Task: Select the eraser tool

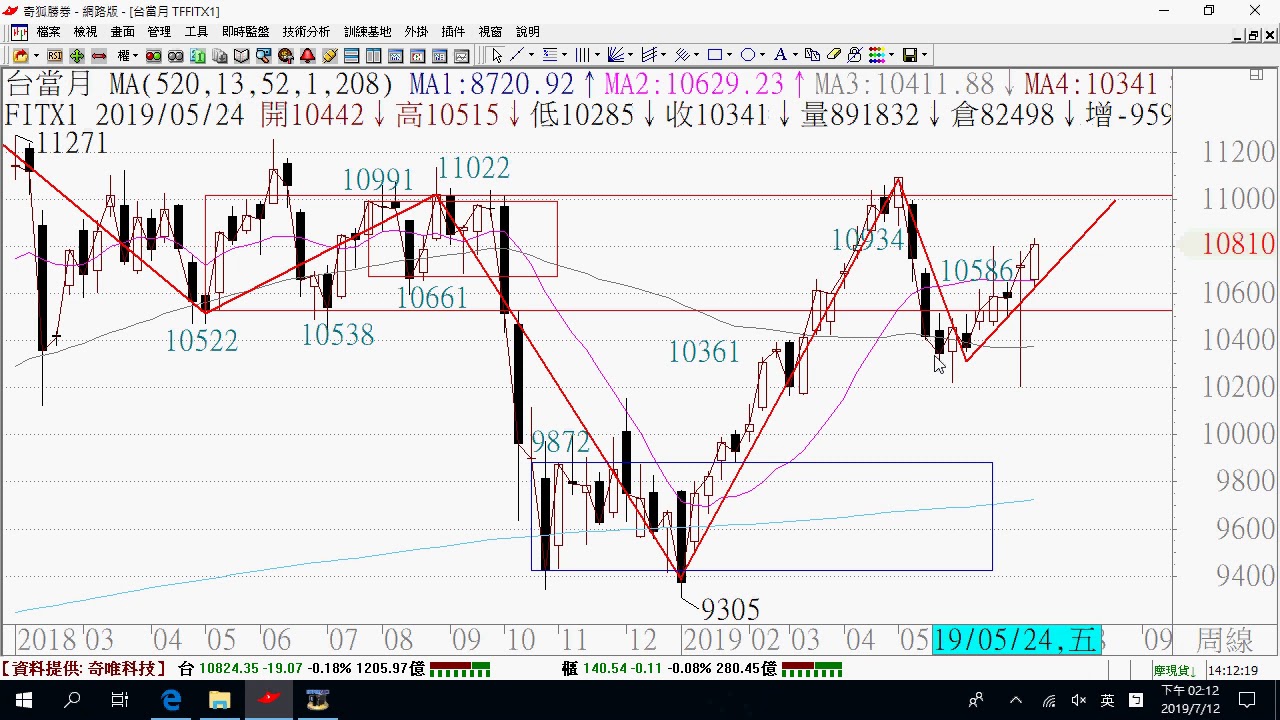Action: pyautogui.click(x=833, y=55)
